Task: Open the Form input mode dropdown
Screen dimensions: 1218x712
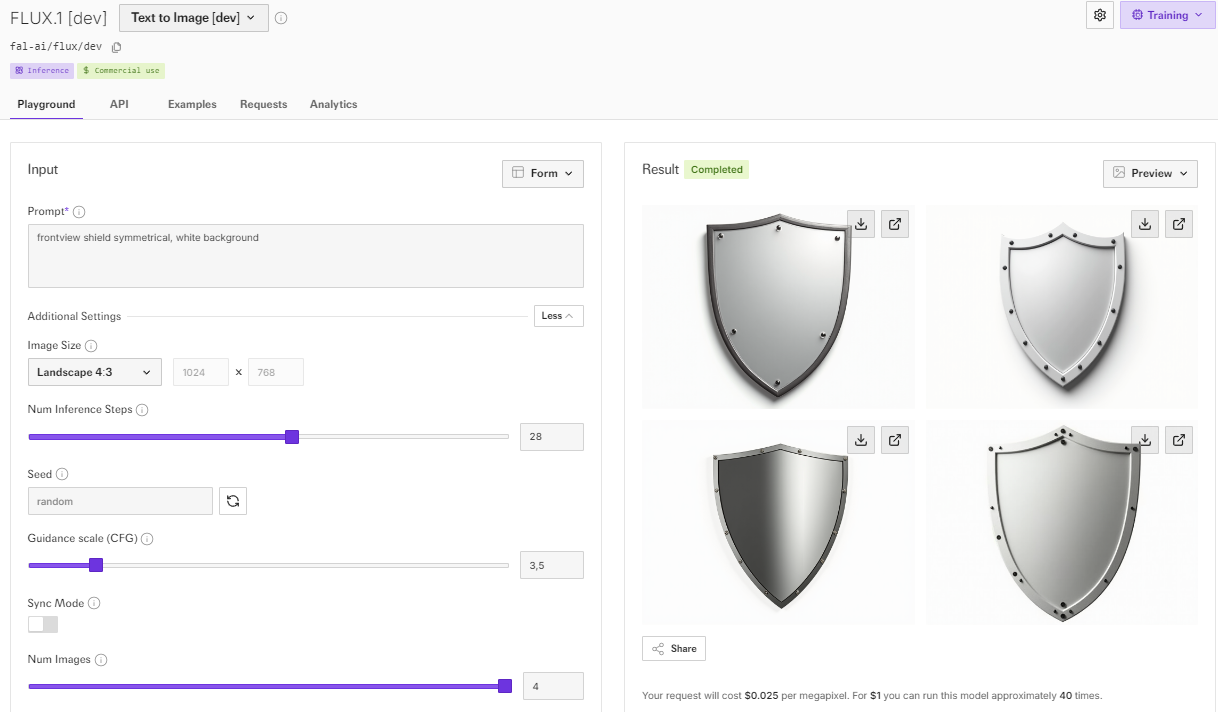Action: pos(542,173)
